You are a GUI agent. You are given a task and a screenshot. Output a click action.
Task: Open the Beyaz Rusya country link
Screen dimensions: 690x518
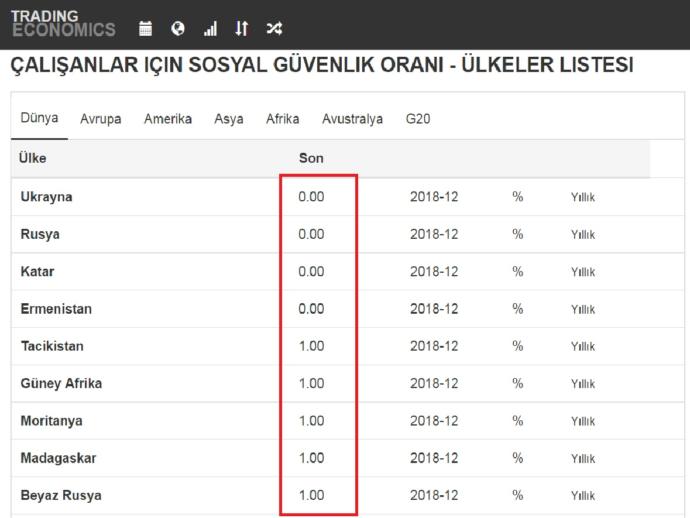[61, 496]
